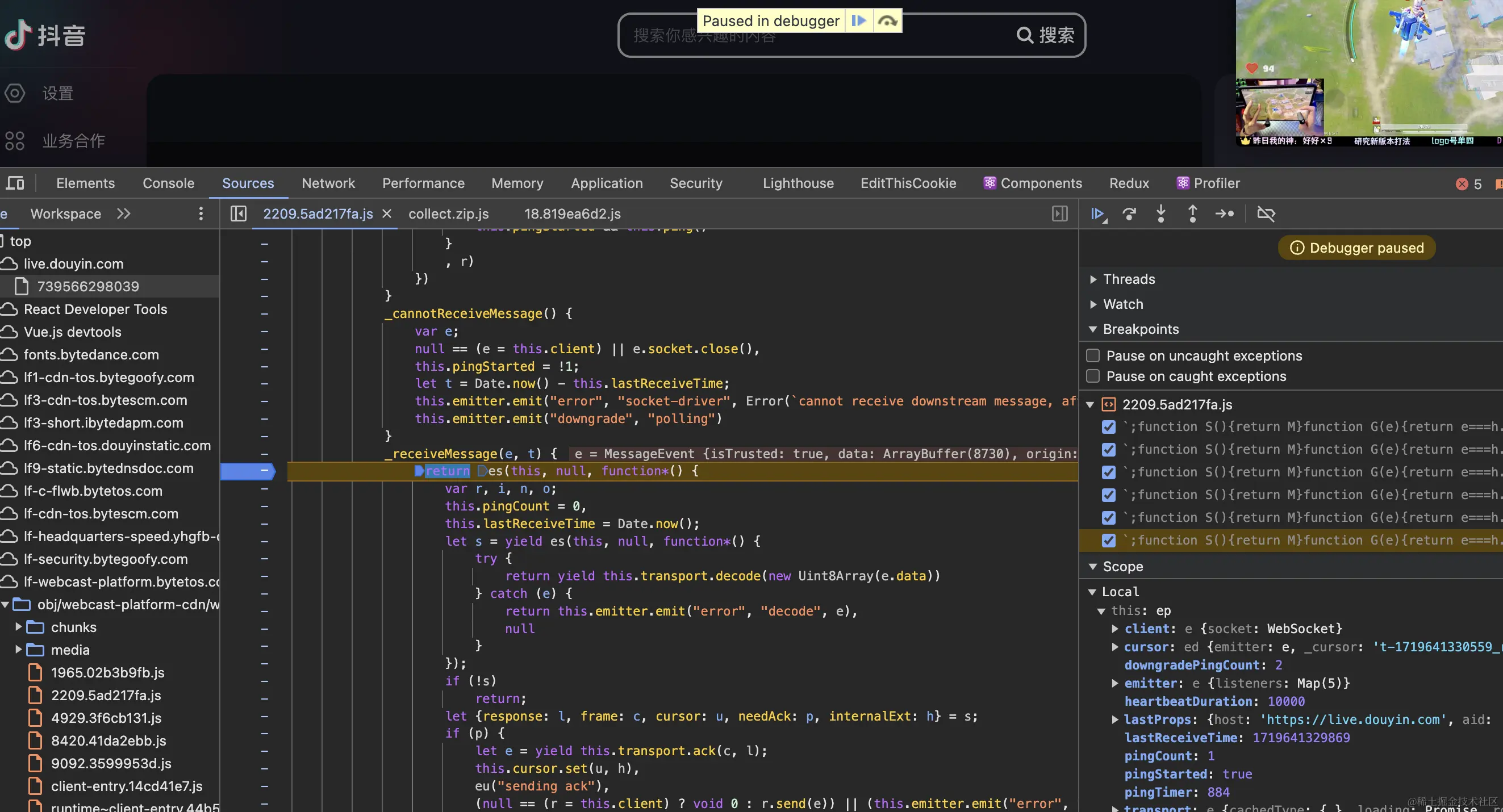Toggle device toolbar icon
This screenshot has width=1503, height=812.
point(15,183)
